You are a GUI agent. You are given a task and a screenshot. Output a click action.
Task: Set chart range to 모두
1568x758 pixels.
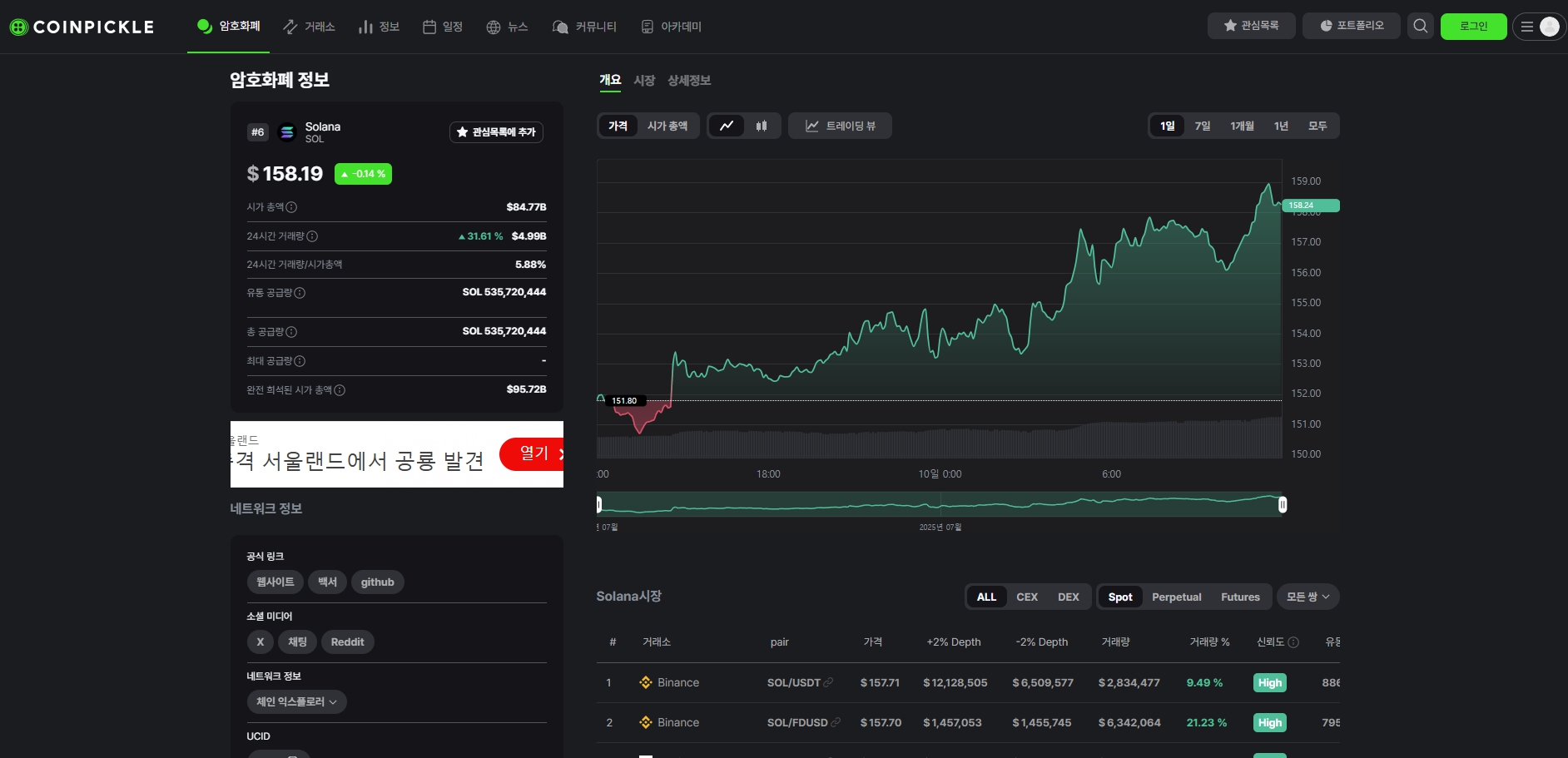tap(1317, 126)
